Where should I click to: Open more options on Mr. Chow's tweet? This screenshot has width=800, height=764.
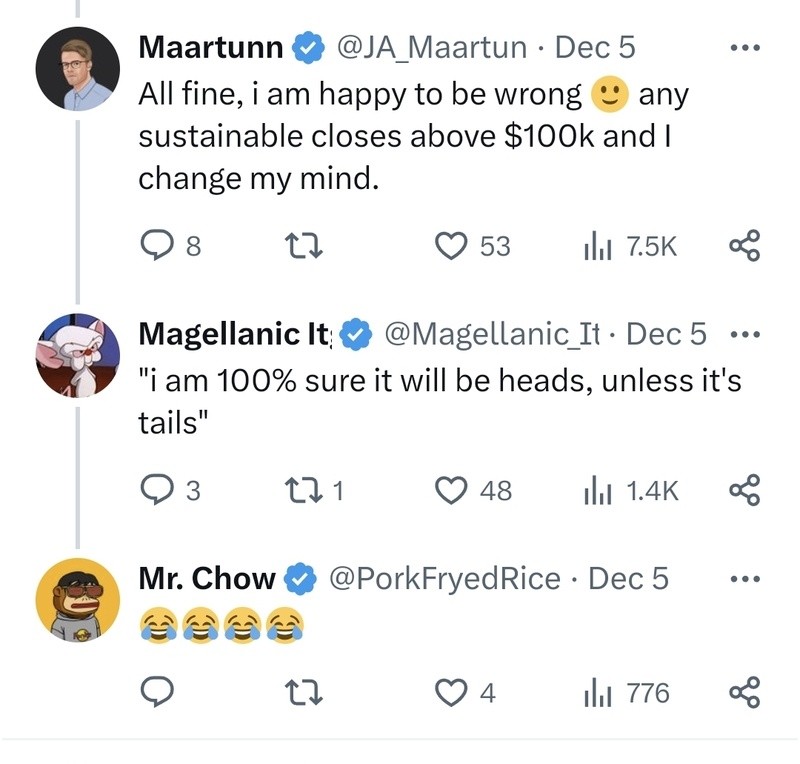(x=744, y=579)
